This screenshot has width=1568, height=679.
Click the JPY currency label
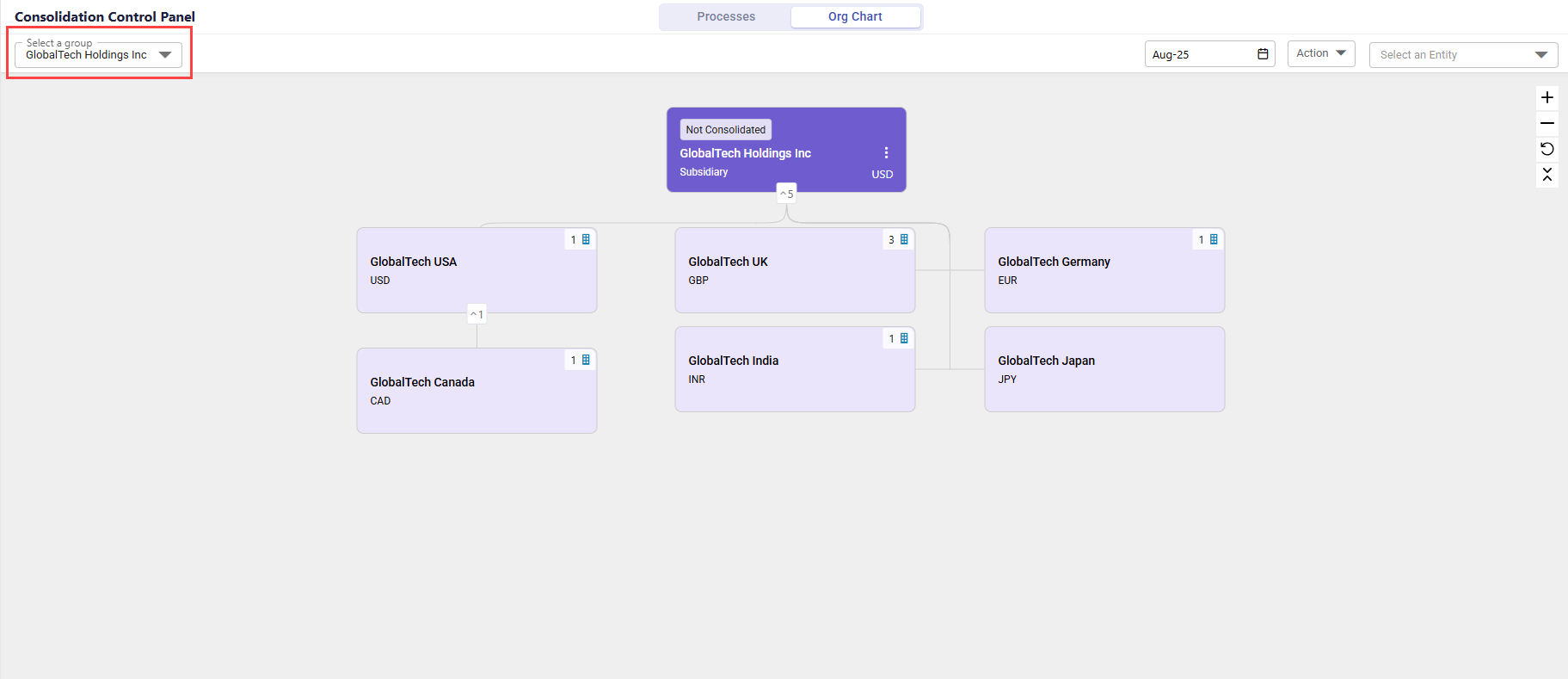pyautogui.click(x=1007, y=380)
